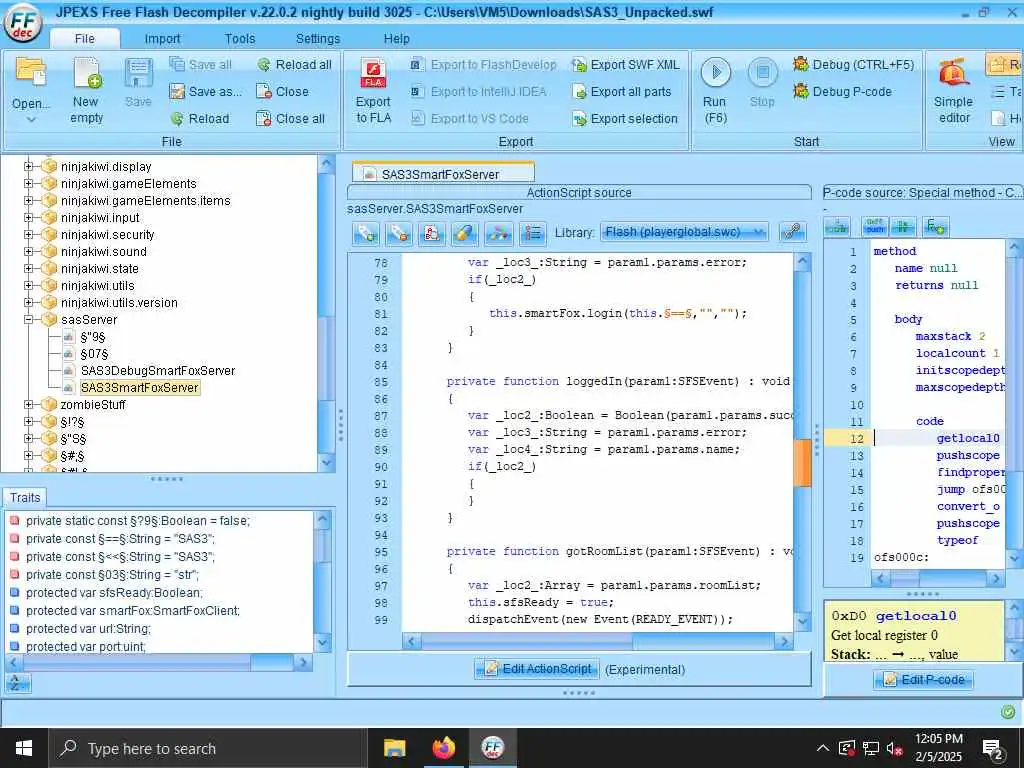Open the Help ribbon tab

point(396,39)
